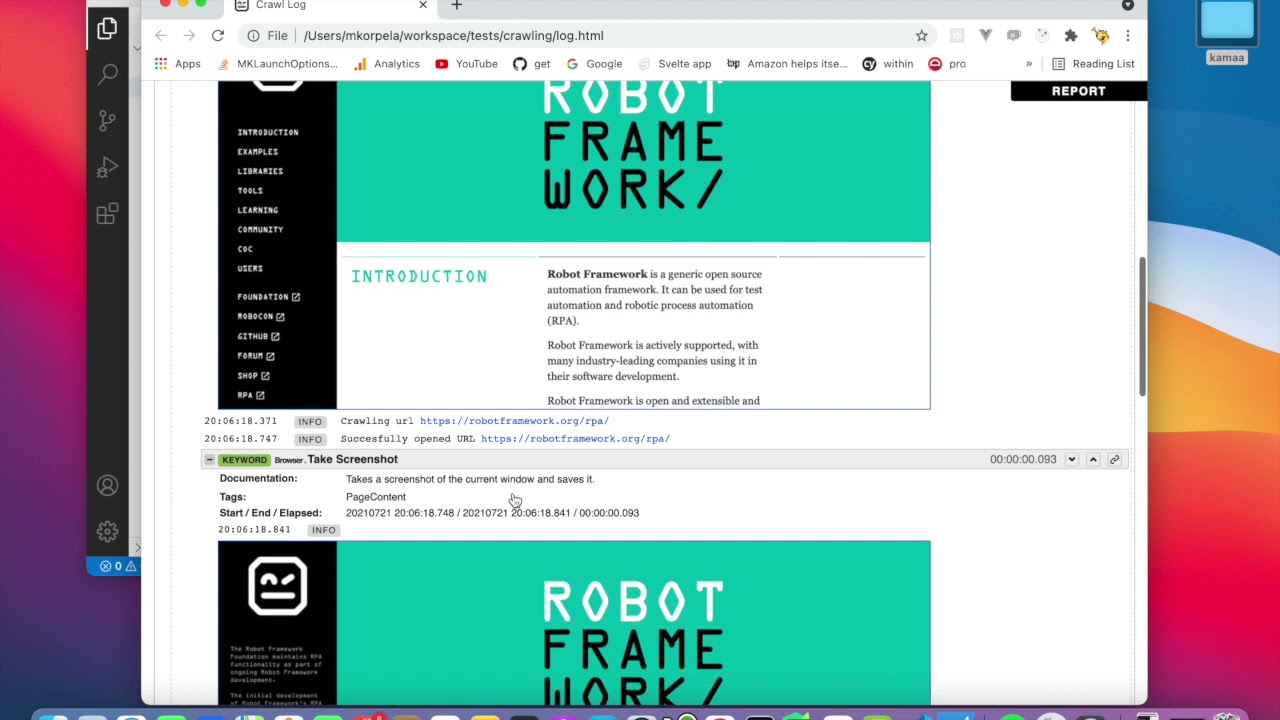This screenshot has width=1280, height=720.
Task: Open Analytics bookmark
Action: click(x=385, y=64)
